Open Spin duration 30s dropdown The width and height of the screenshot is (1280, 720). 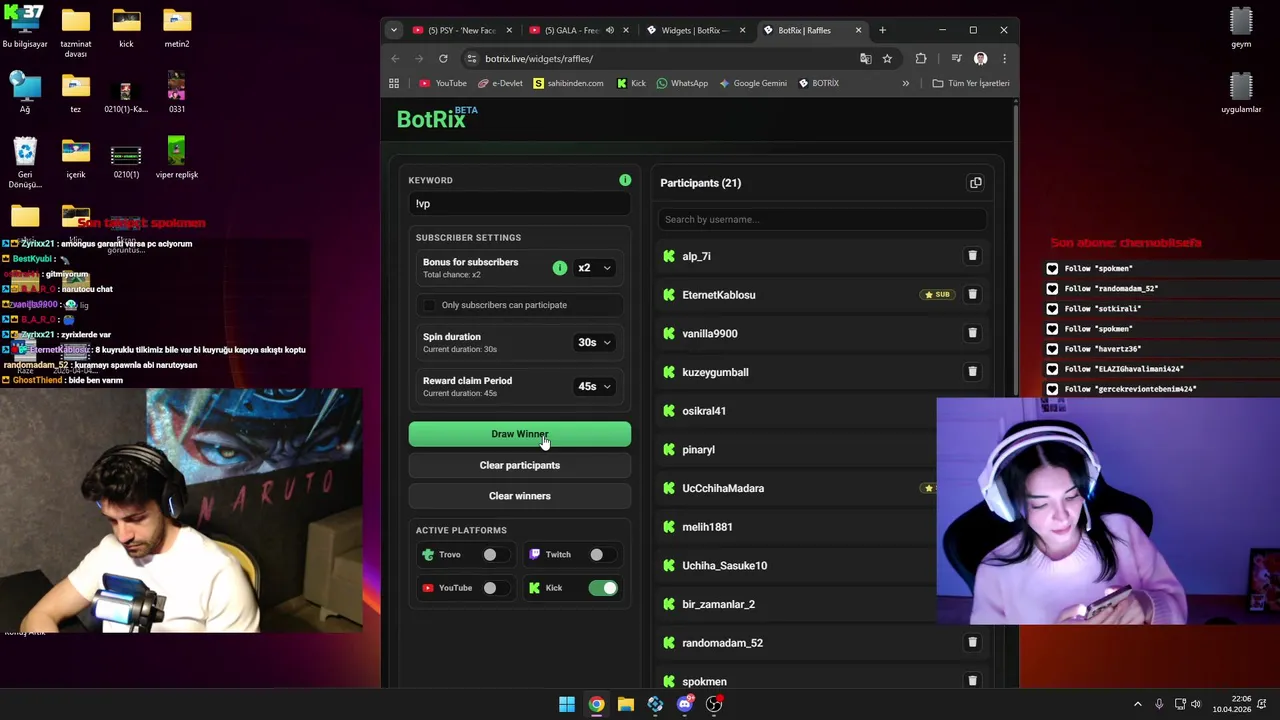click(x=594, y=342)
